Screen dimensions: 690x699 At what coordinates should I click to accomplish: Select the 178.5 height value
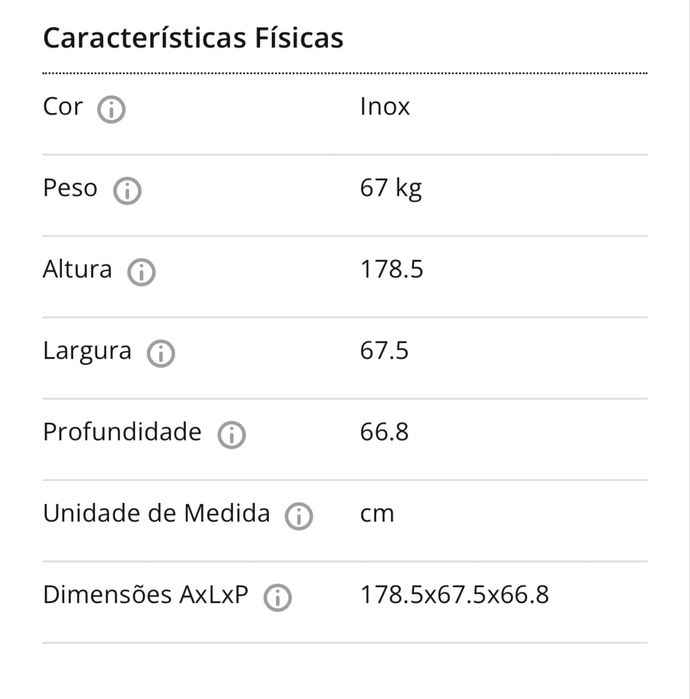(x=391, y=270)
